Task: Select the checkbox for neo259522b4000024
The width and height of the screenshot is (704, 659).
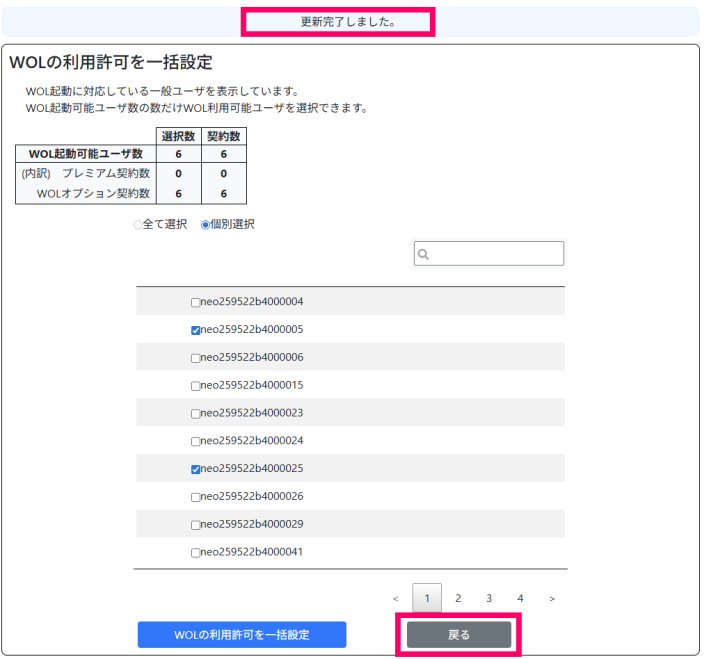Action: coord(195,441)
